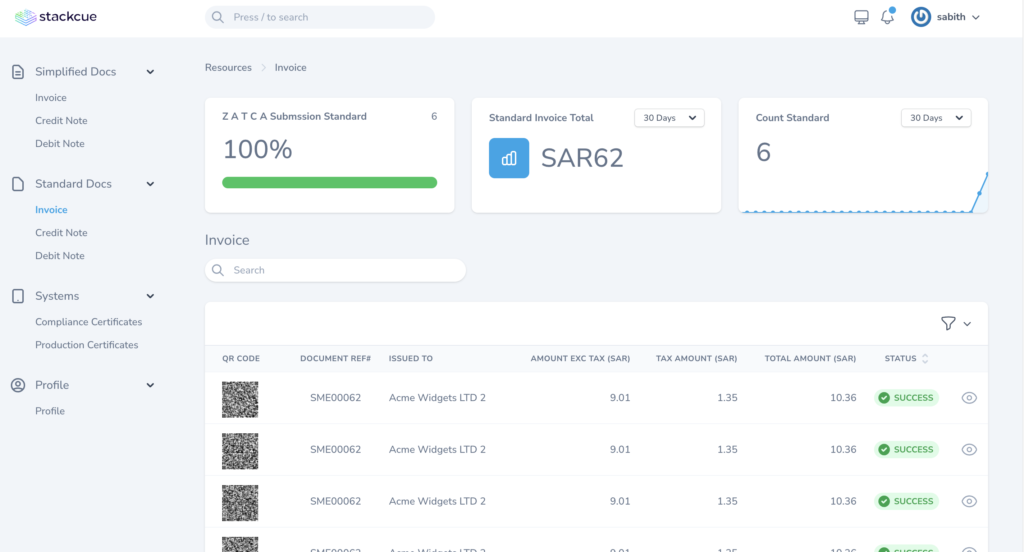Go to Resources breadcrumb link
Screen dimensions: 1024x552
[228, 68]
